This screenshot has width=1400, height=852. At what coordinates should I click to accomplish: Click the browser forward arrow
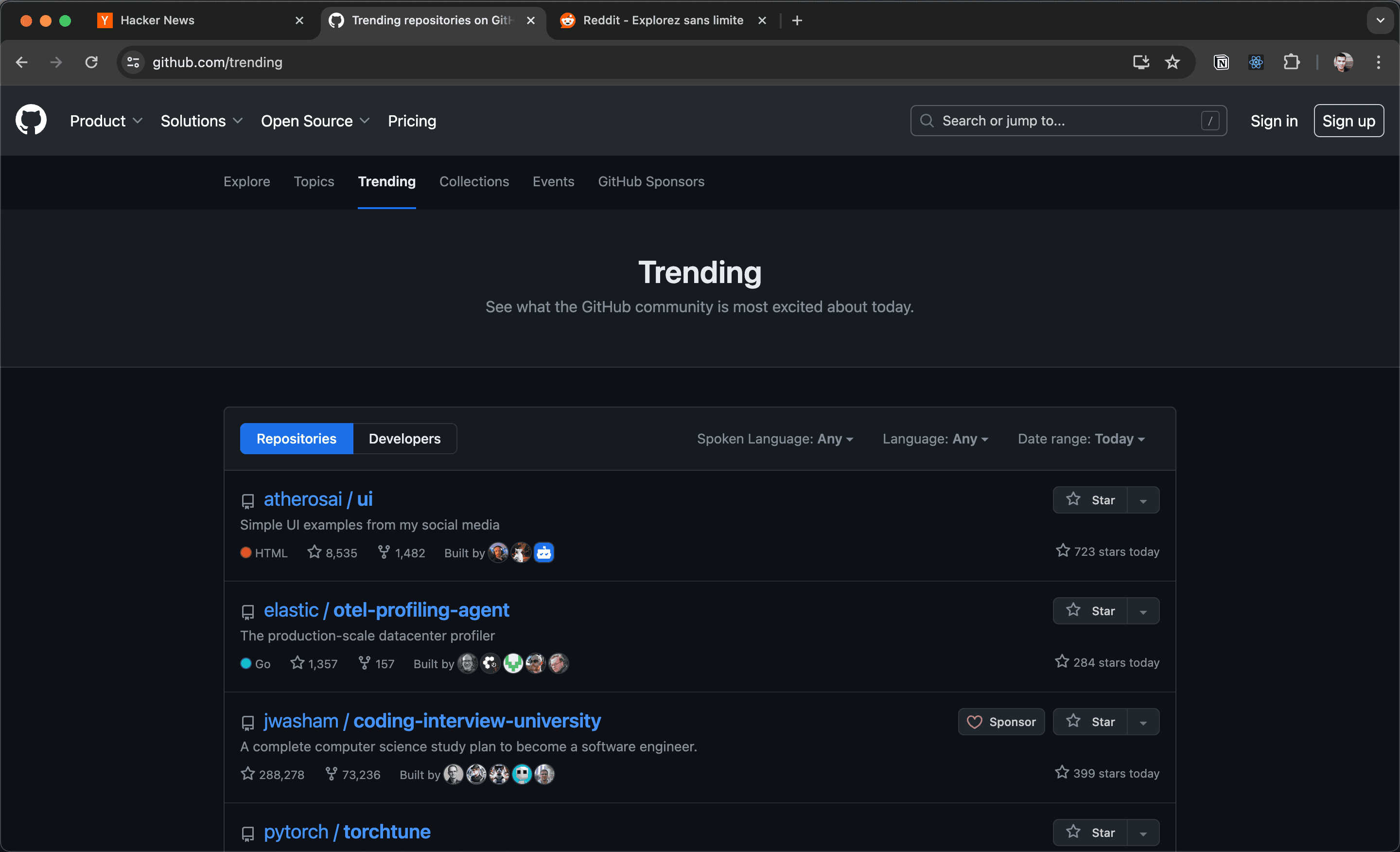(x=56, y=62)
